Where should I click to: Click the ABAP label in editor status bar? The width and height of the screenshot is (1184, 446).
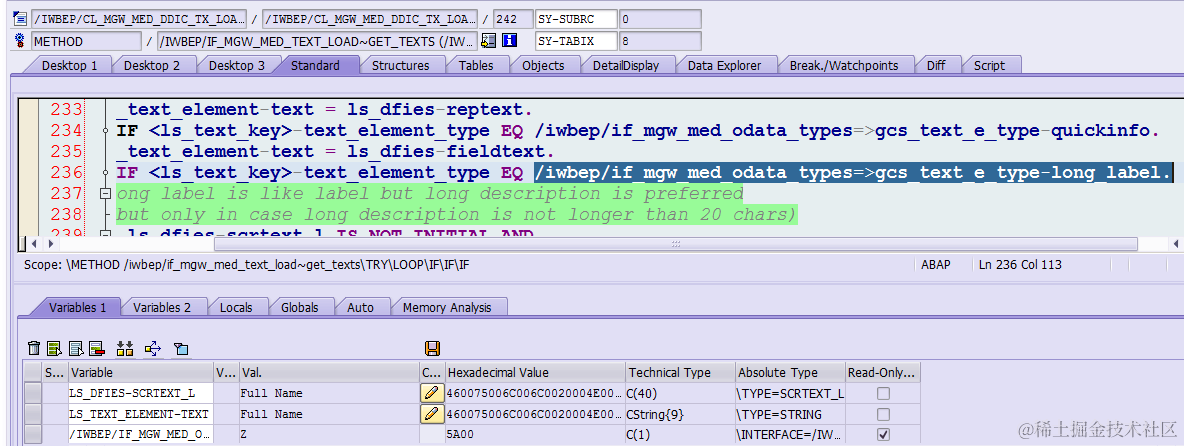point(936,265)
